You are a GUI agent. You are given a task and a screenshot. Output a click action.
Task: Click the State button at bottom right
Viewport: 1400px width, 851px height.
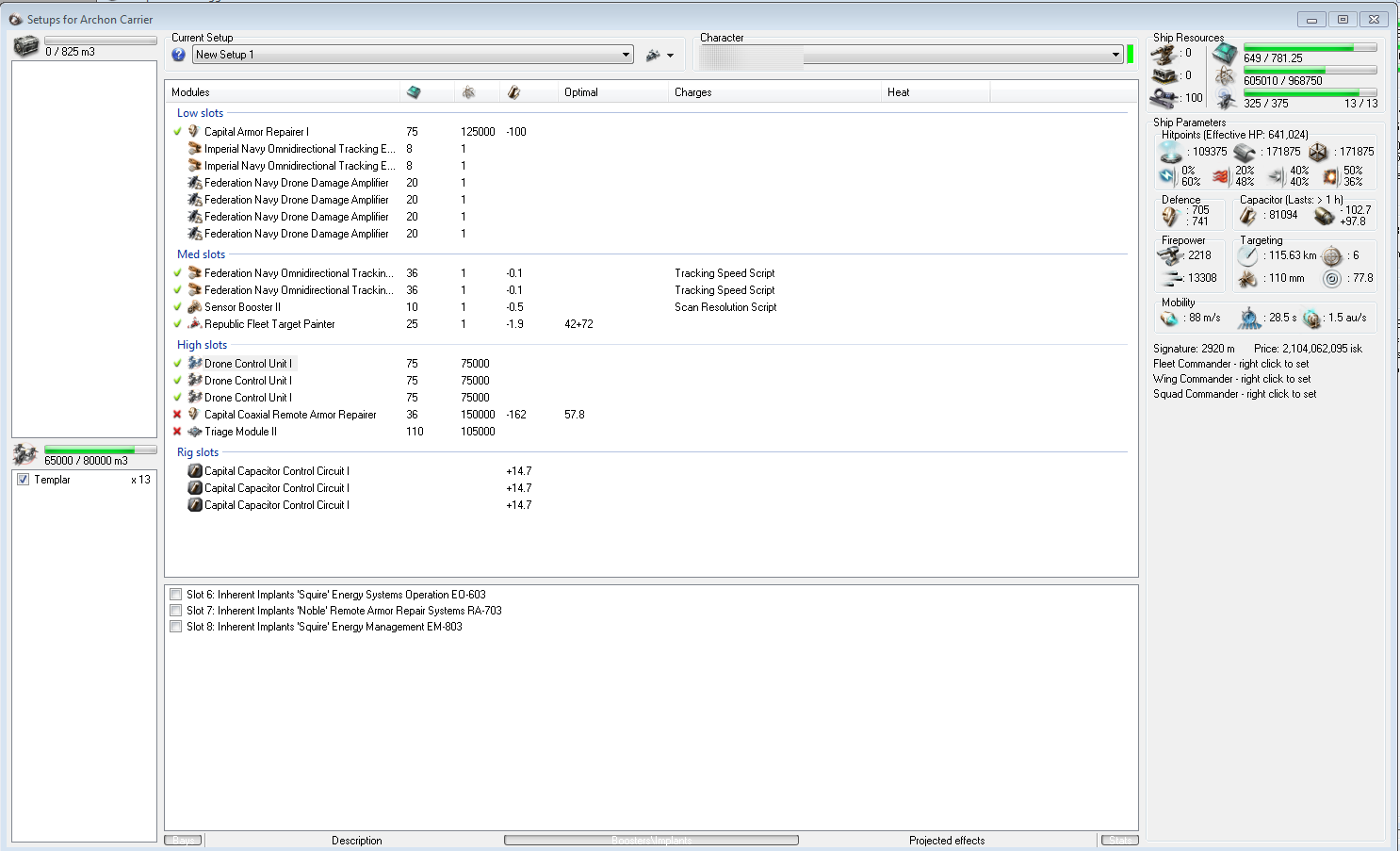click(x=1120, y=841)
